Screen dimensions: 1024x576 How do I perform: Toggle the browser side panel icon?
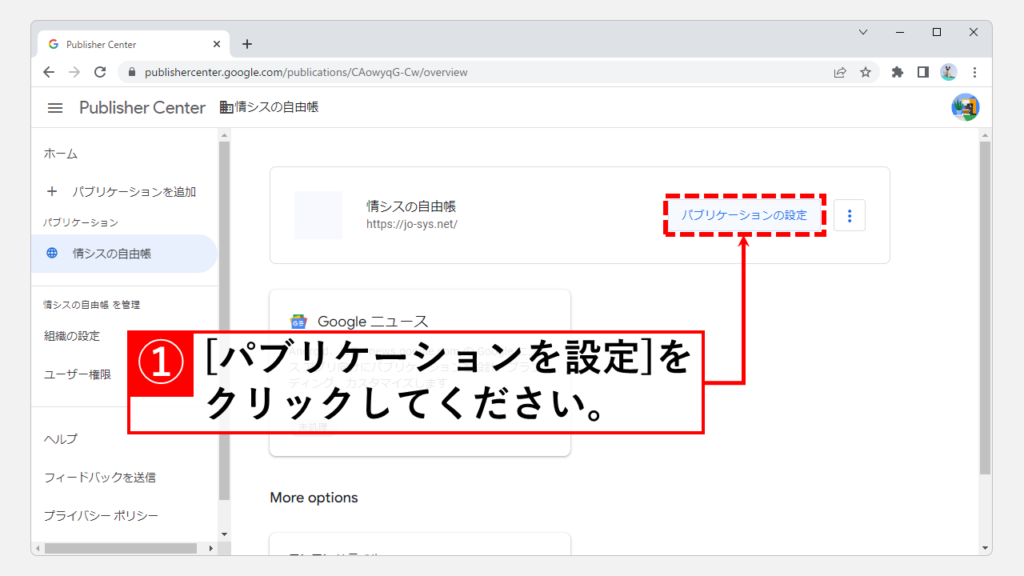(x=923, y=72)
